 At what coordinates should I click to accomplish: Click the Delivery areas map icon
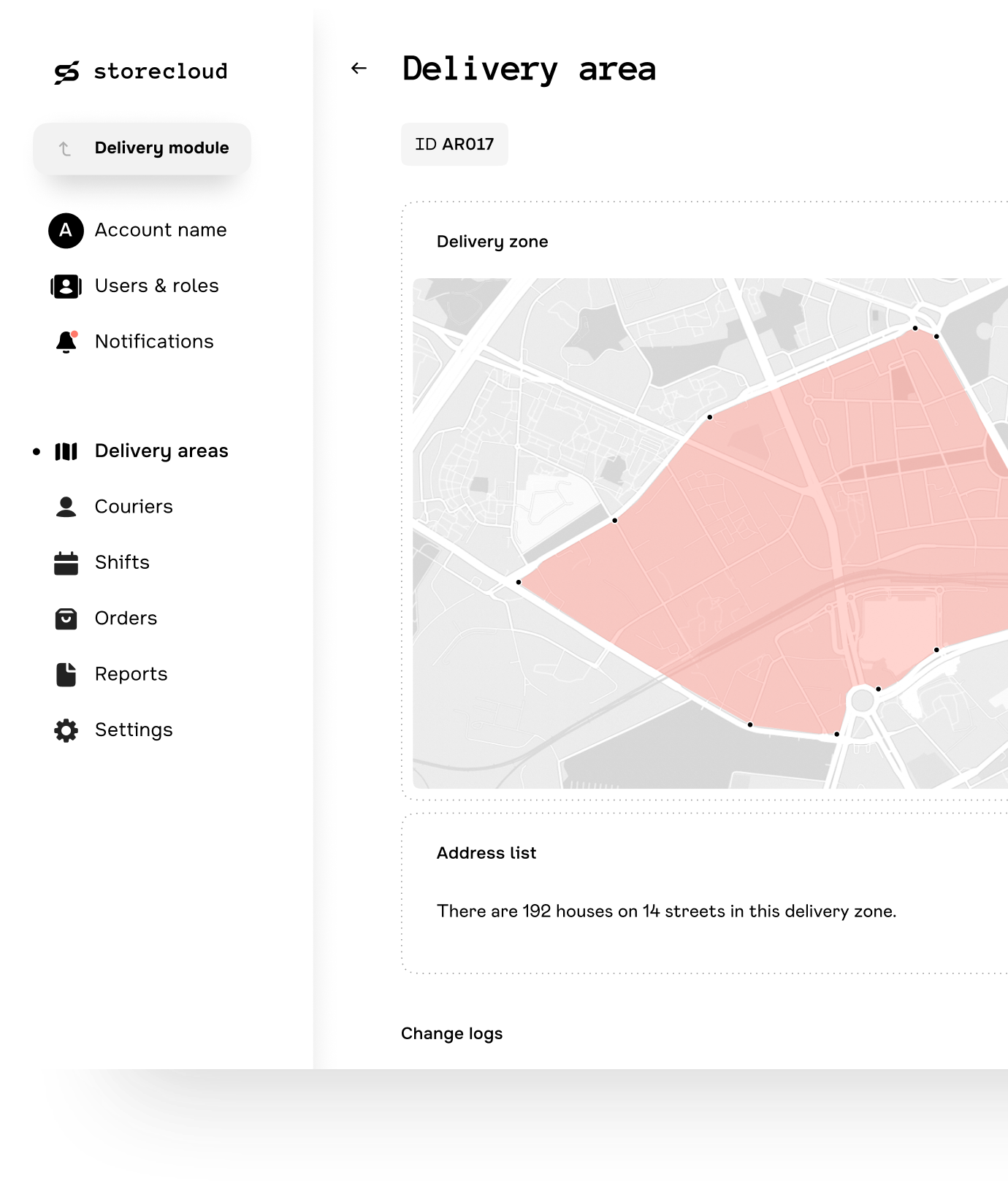66,451
